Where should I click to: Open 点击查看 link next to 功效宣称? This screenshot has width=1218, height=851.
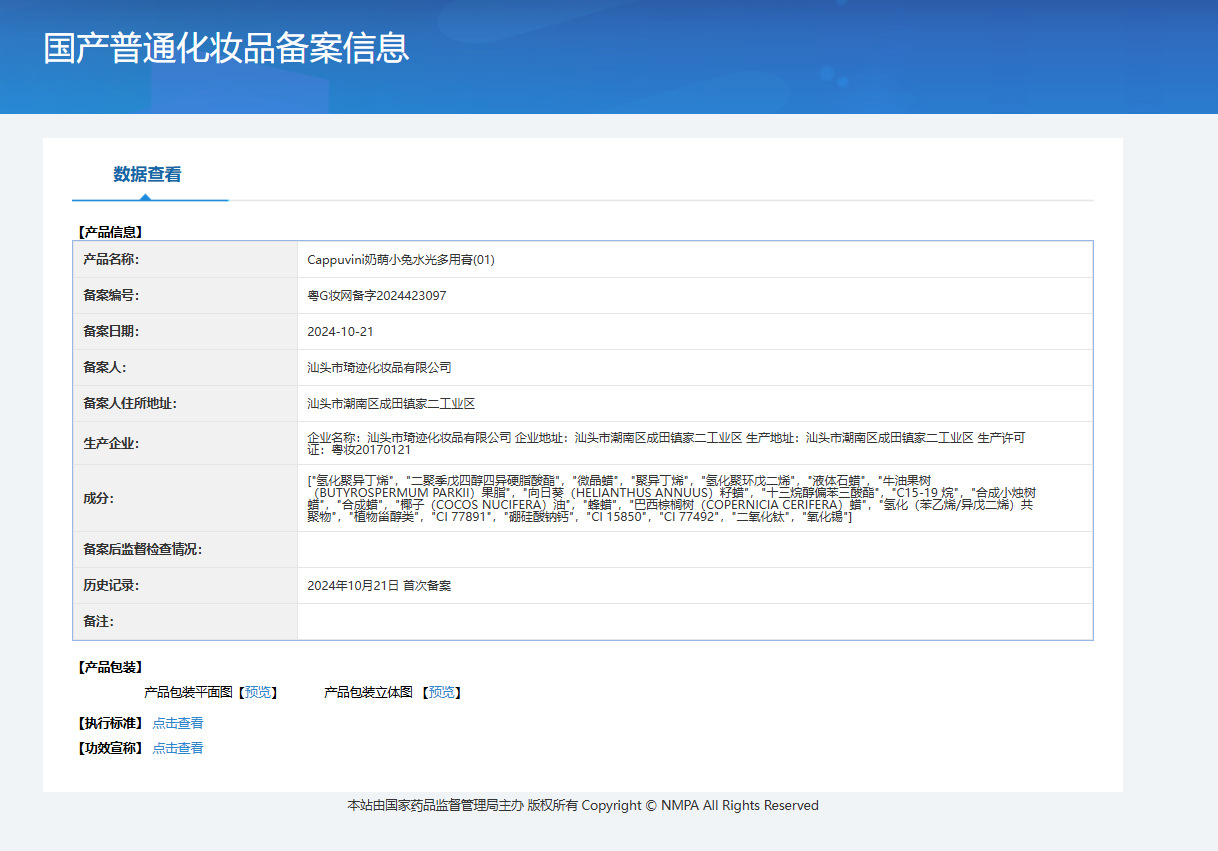click(178, 748)
